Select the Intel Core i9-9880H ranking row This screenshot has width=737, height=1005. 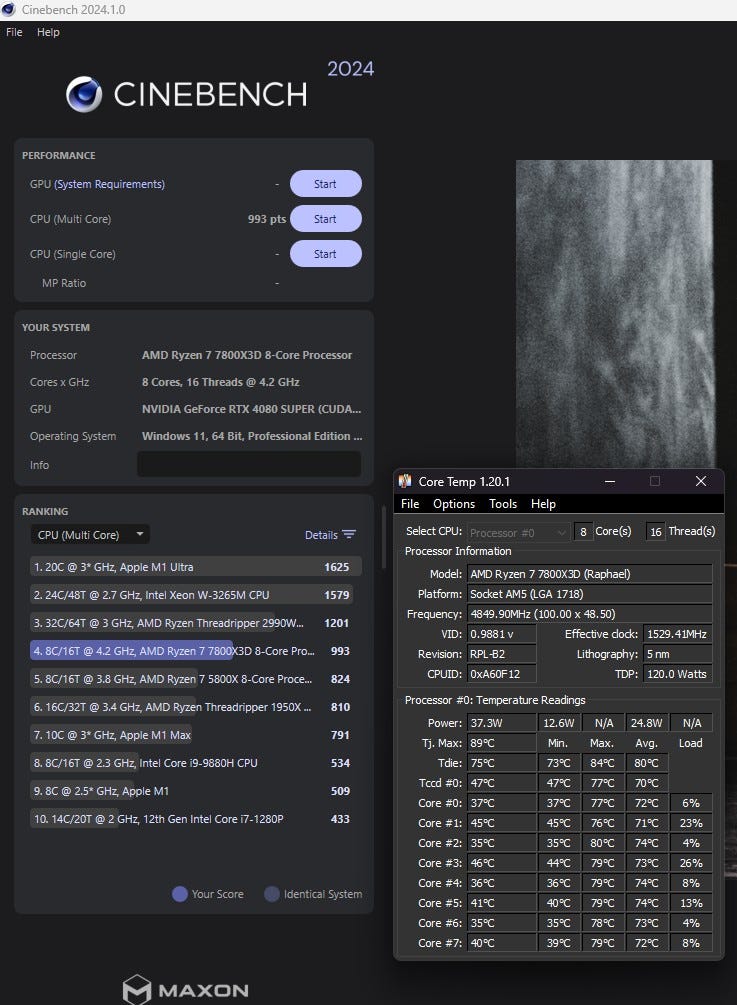[195, 763]
